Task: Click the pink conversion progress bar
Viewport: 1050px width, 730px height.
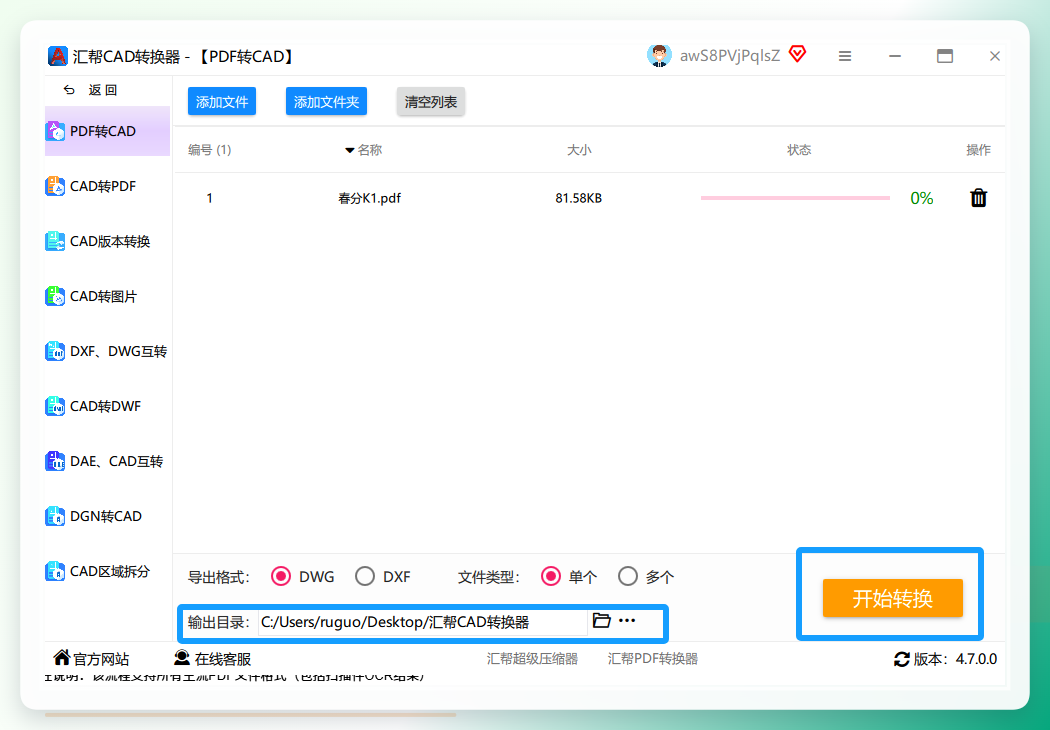Action: tap(796, 198)
